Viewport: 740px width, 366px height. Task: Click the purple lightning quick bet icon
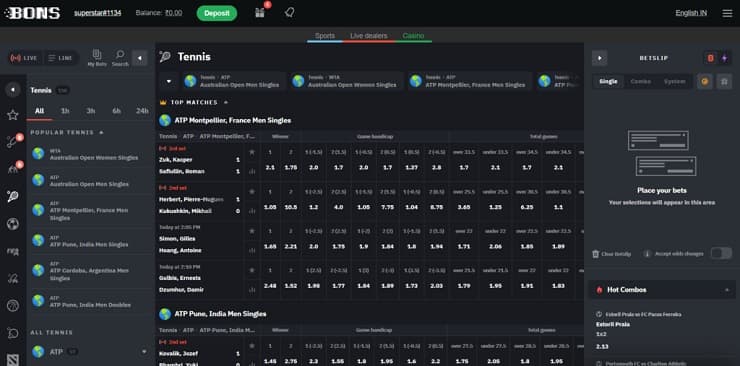pos(724,58)
